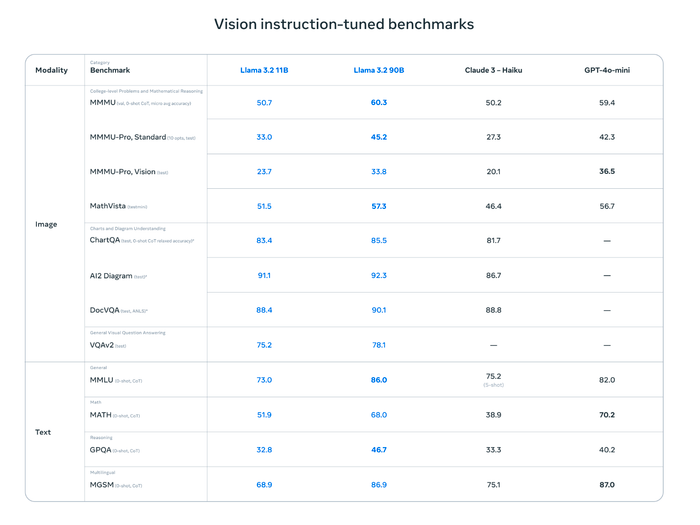Click the MathVista benchmark name
Image resolution: width=700 pixels, height=525 pixels.
click(108, 206)
